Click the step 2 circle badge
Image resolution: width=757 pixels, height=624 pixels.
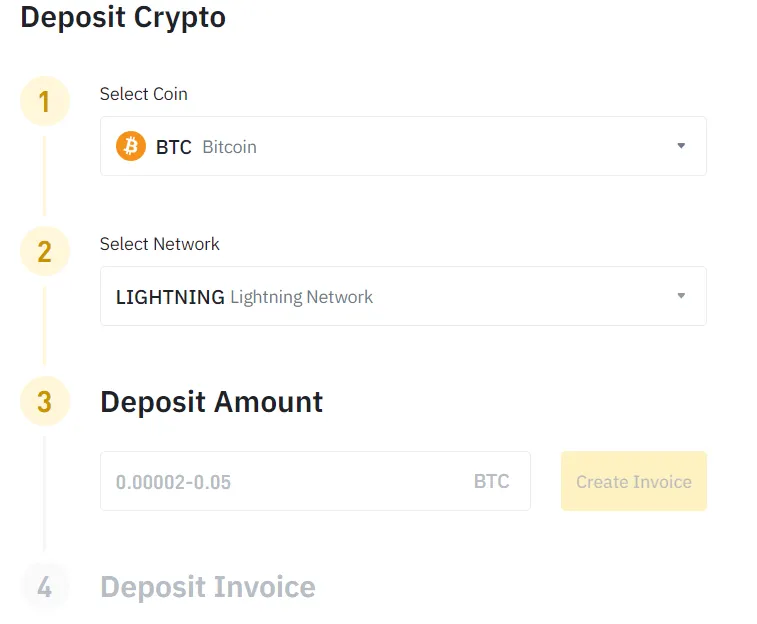[44, 252]
